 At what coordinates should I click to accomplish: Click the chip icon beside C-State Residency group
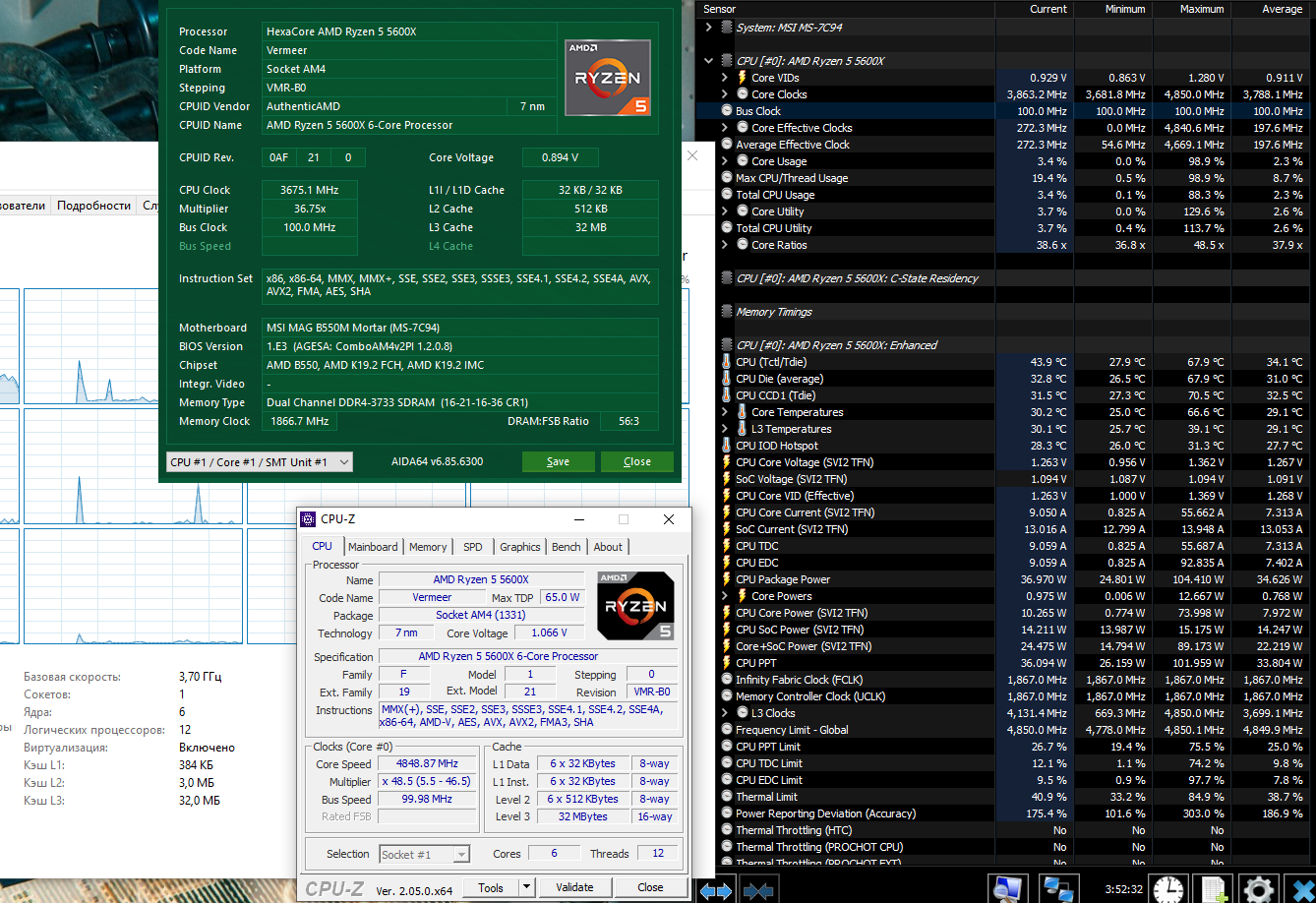point(727,278)
